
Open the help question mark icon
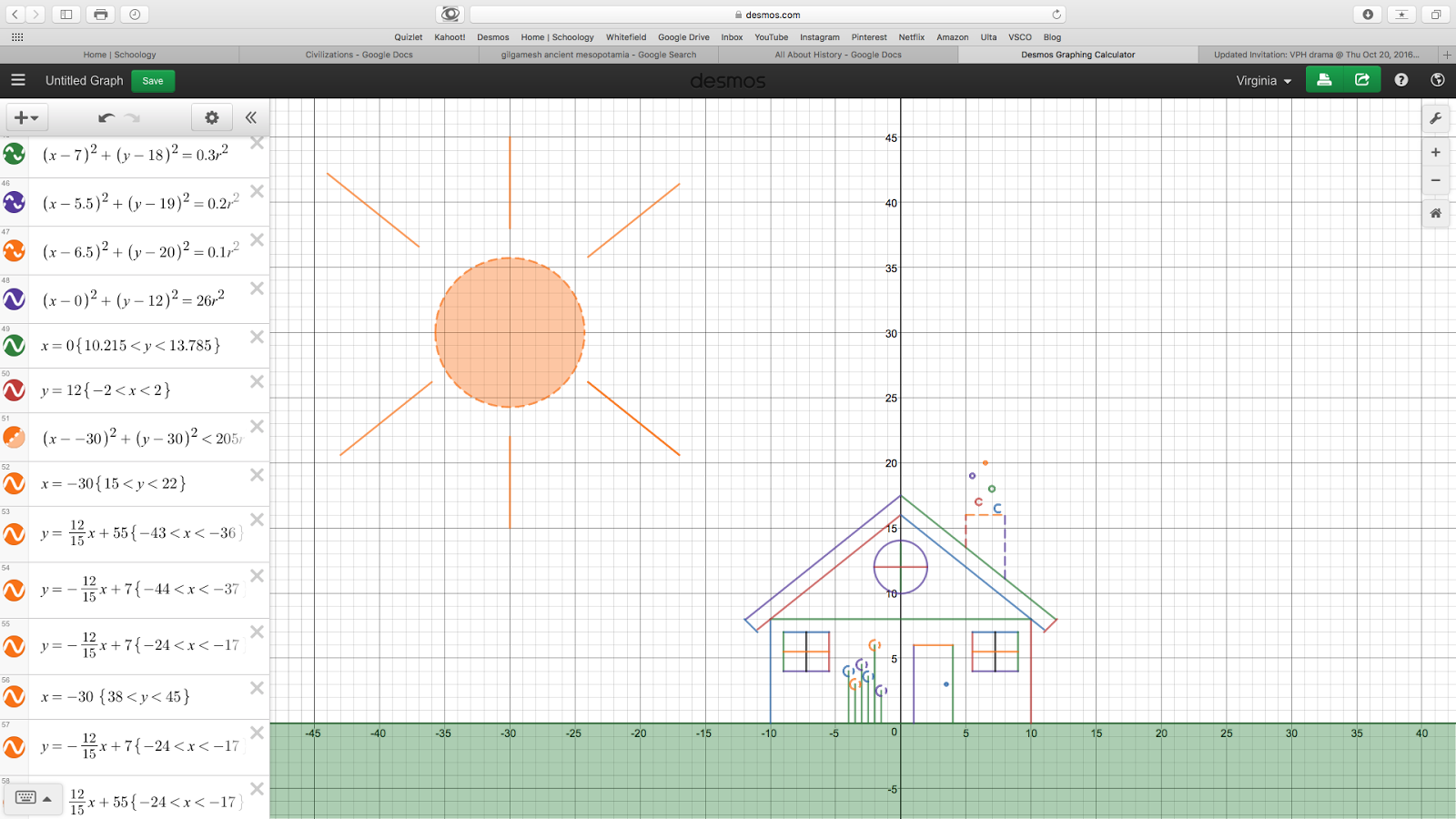(1400, 80)
